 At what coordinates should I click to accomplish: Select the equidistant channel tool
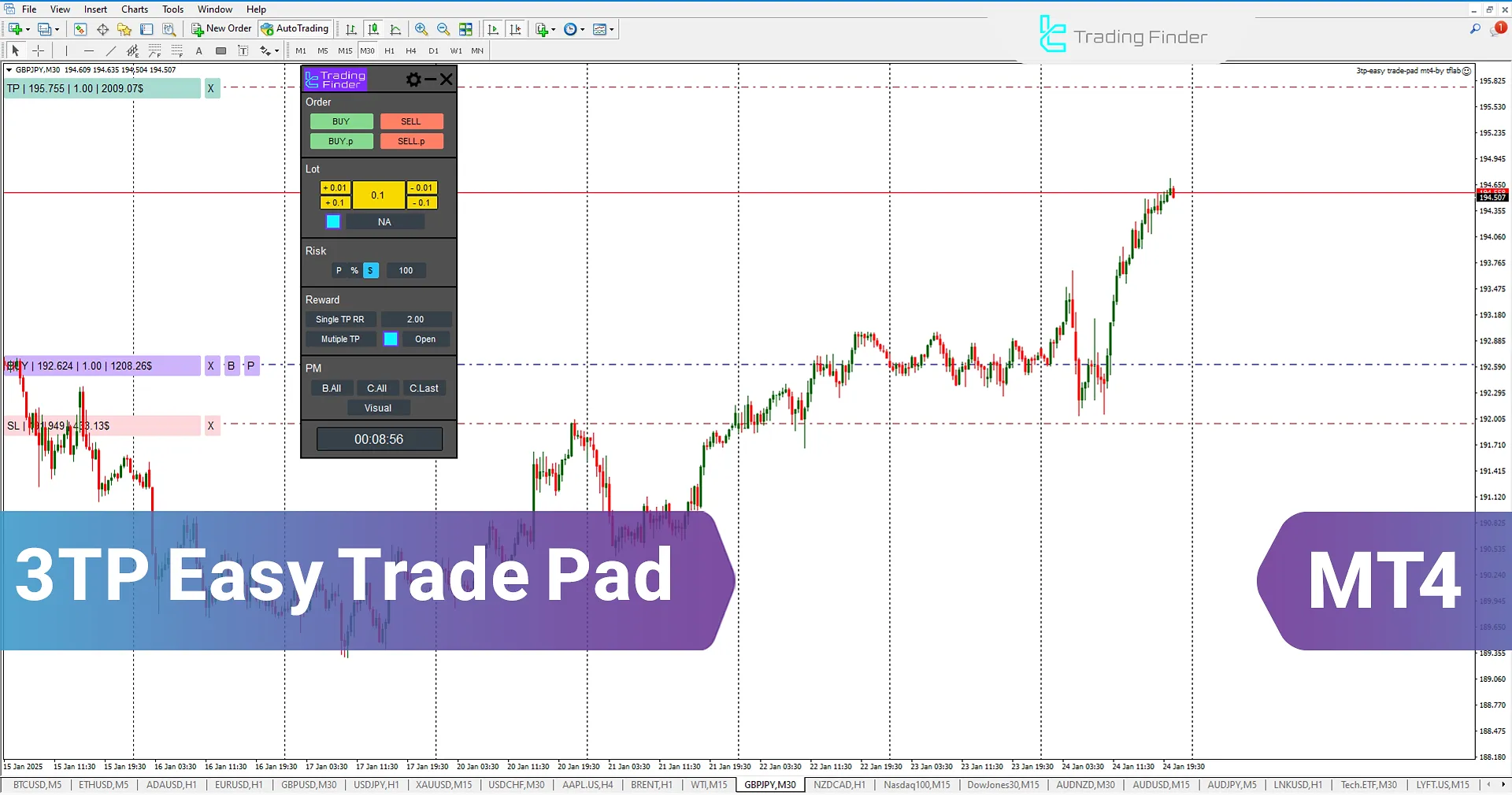(133, 50)
